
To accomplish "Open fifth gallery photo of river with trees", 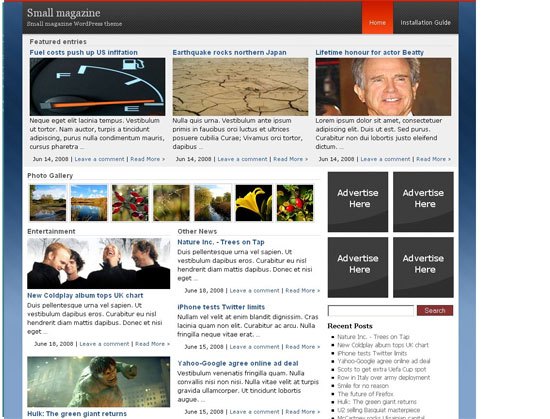I will point(213,203).
